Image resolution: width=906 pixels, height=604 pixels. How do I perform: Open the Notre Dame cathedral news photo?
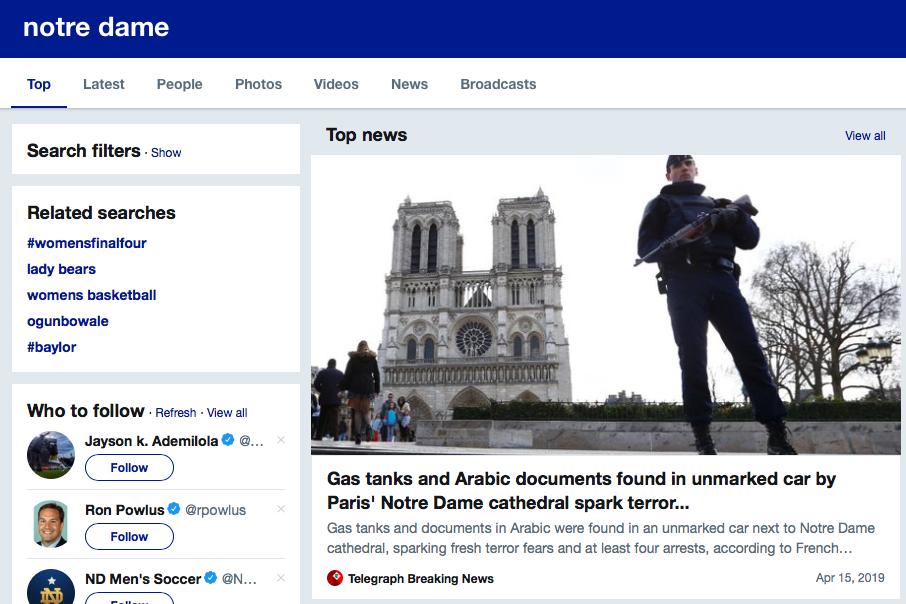tap(606, 305)
